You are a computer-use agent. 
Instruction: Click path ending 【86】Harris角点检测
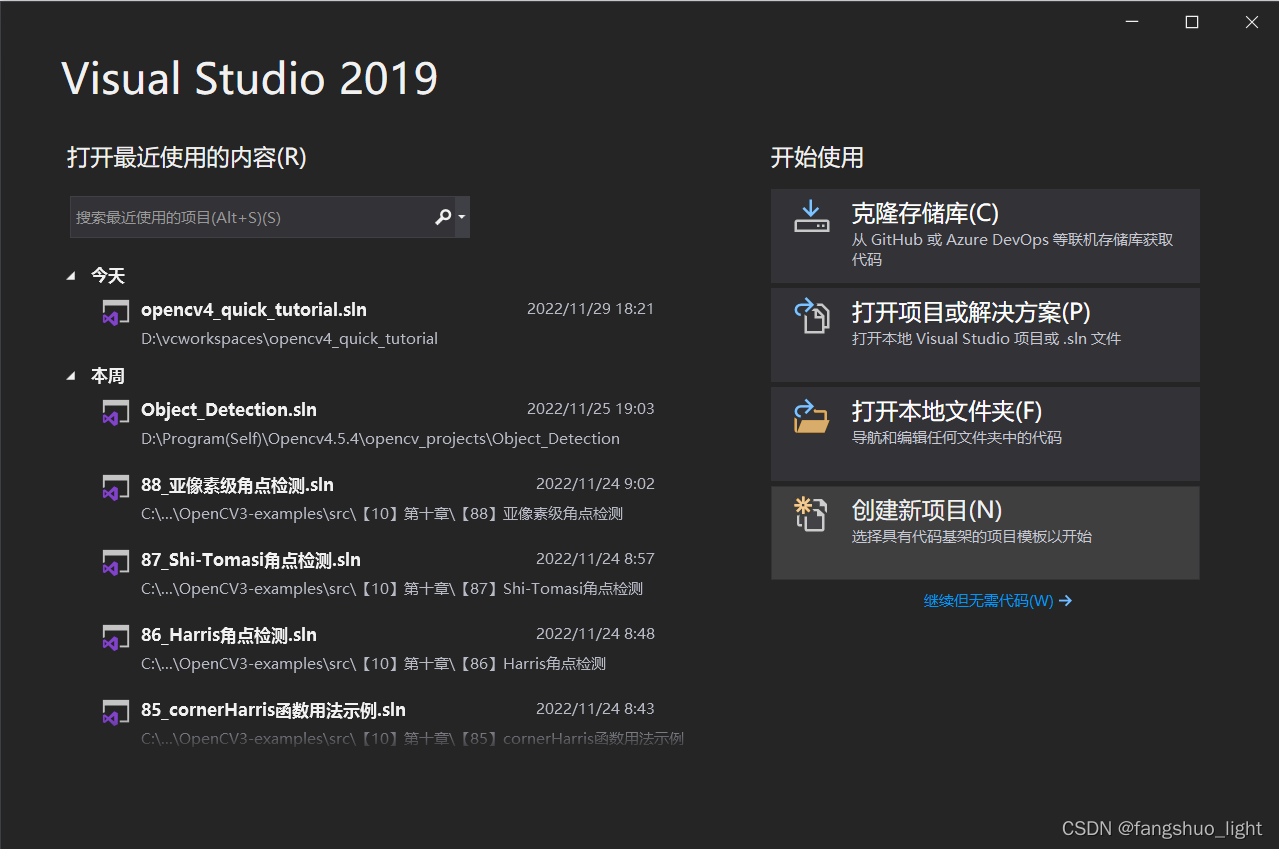[373, 664]
